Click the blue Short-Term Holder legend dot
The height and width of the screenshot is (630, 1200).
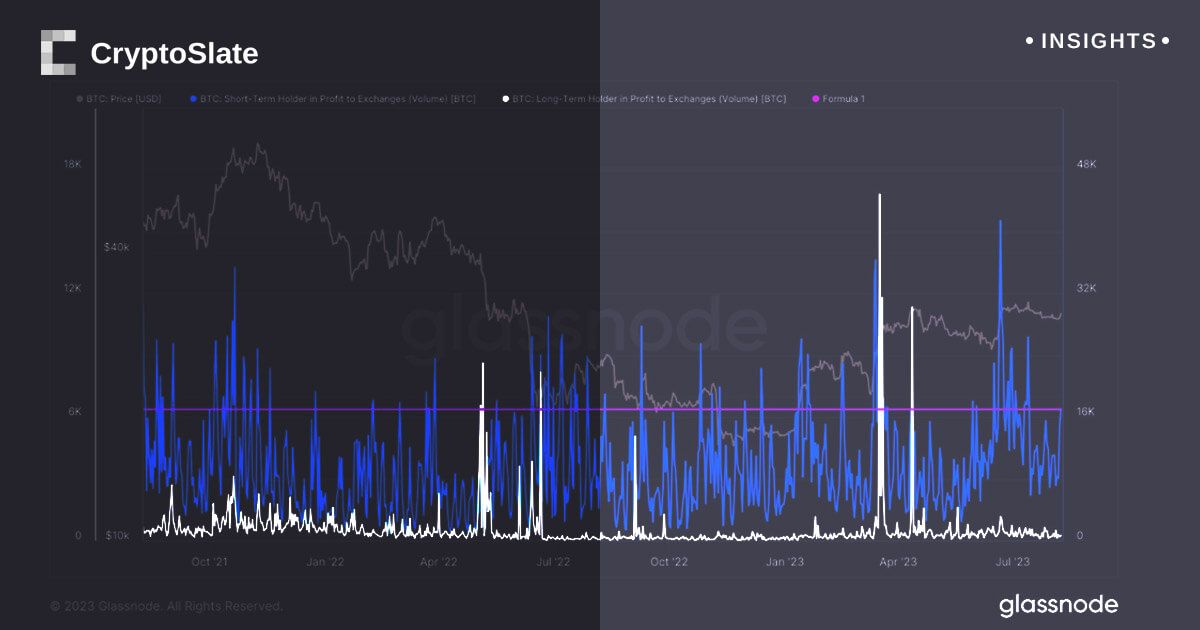point(192,99)
